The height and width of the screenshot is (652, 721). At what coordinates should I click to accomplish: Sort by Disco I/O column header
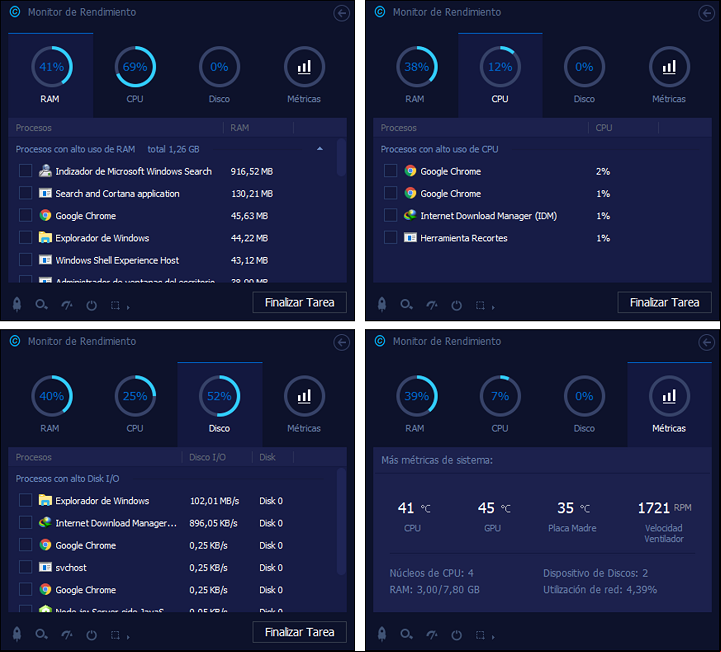pyautogui.click(x=217, y=458)
